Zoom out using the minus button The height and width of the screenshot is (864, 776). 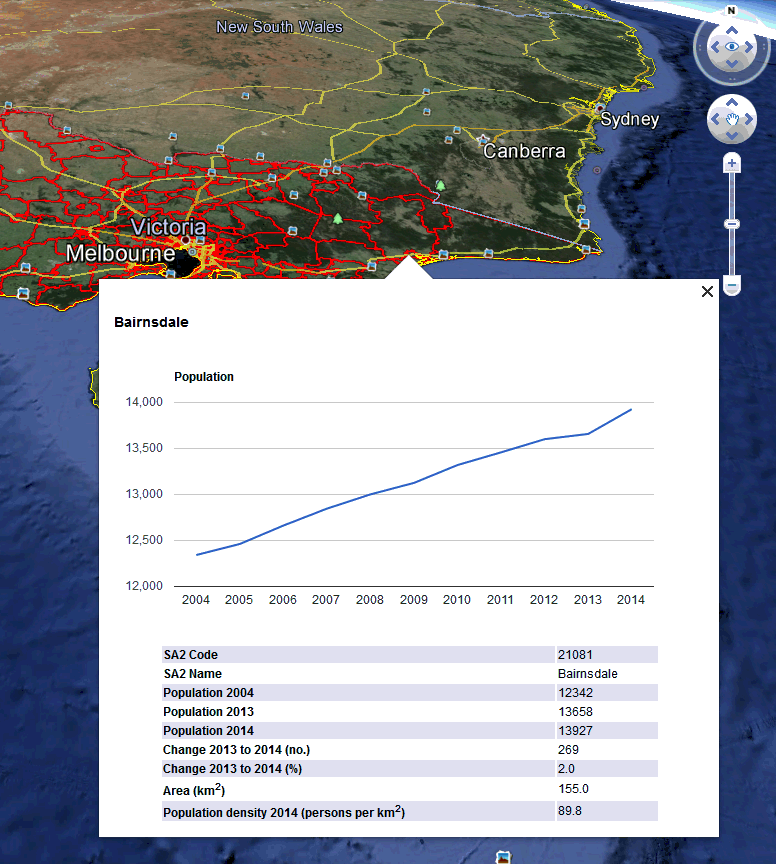(x=732, y=287)
